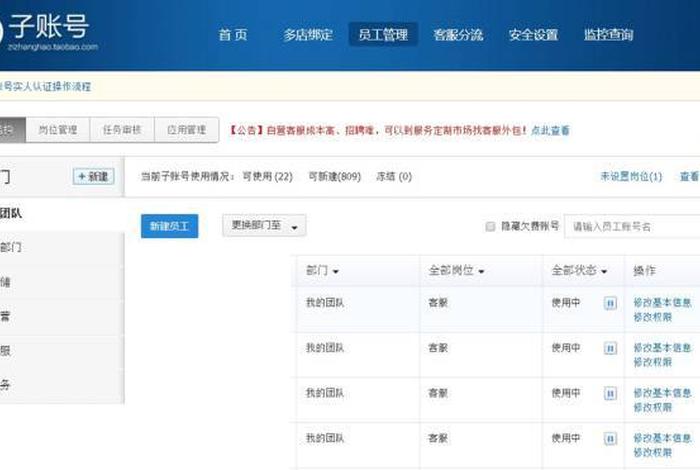This screenshot has width=700, height=470.
Task: Click 客服 cell in first table row
Action: pyautogui.click(x=438, y=303)
